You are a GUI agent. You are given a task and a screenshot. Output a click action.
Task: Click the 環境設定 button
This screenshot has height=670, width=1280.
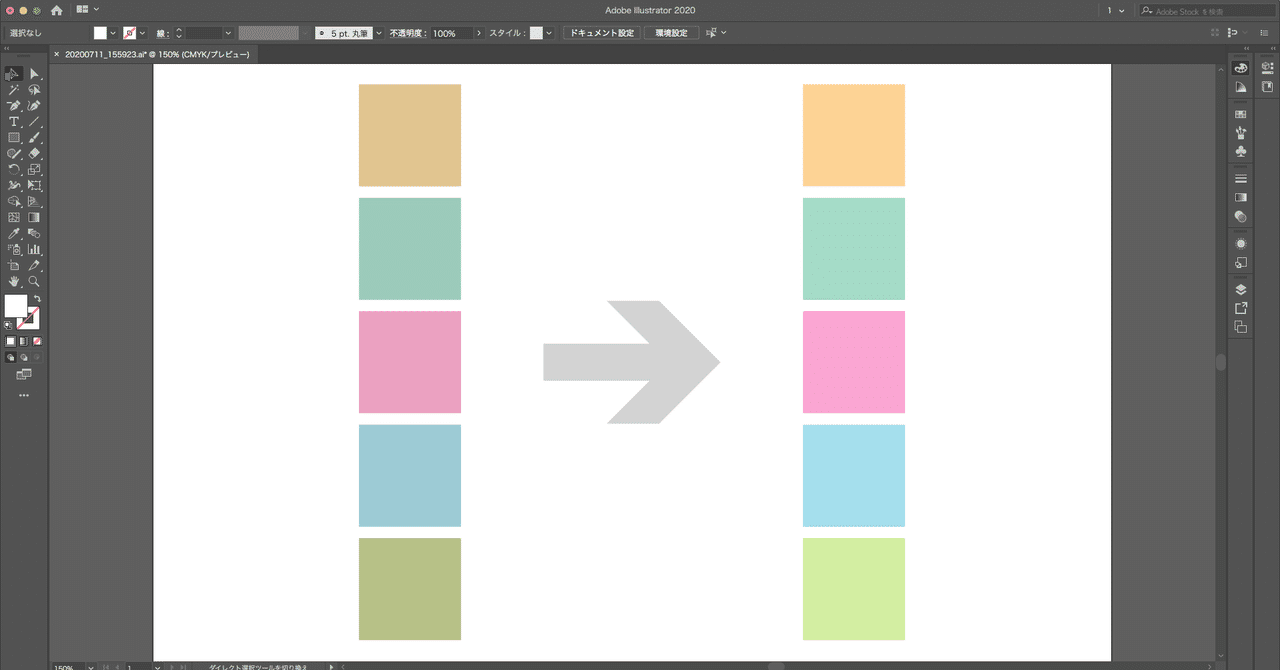pos(671,33)
